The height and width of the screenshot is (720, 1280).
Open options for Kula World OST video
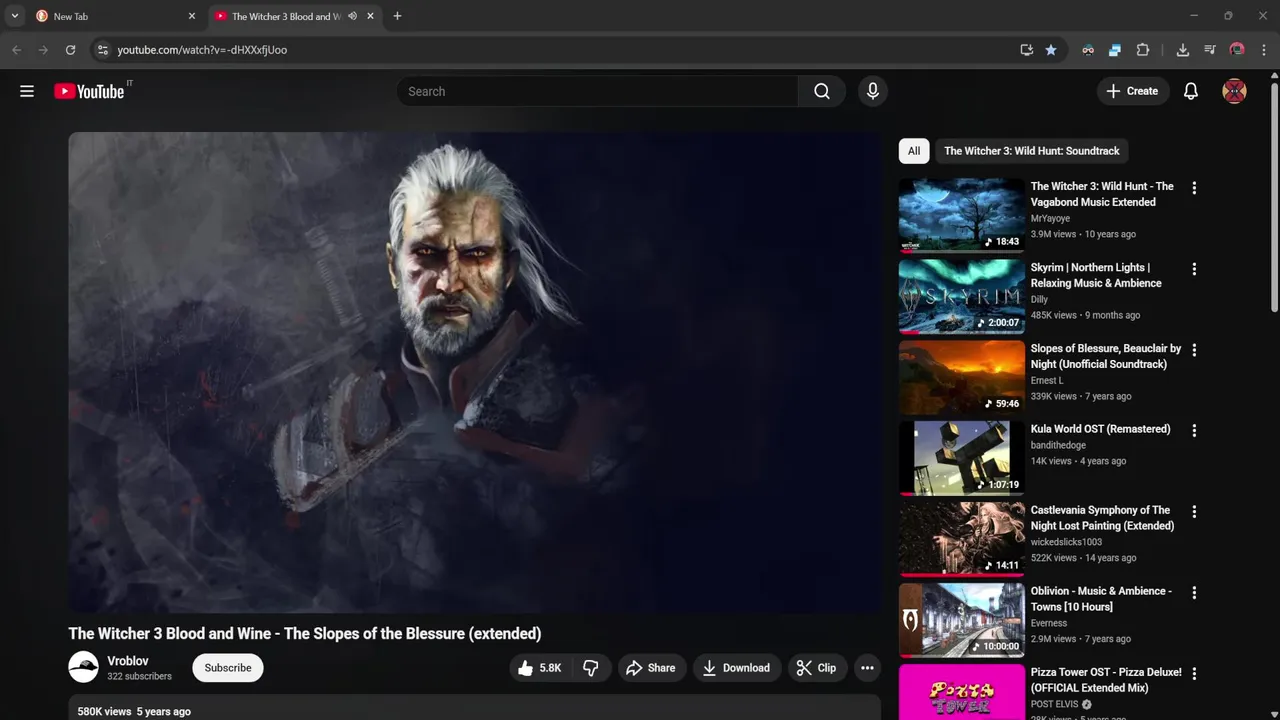pos(1194,431)
